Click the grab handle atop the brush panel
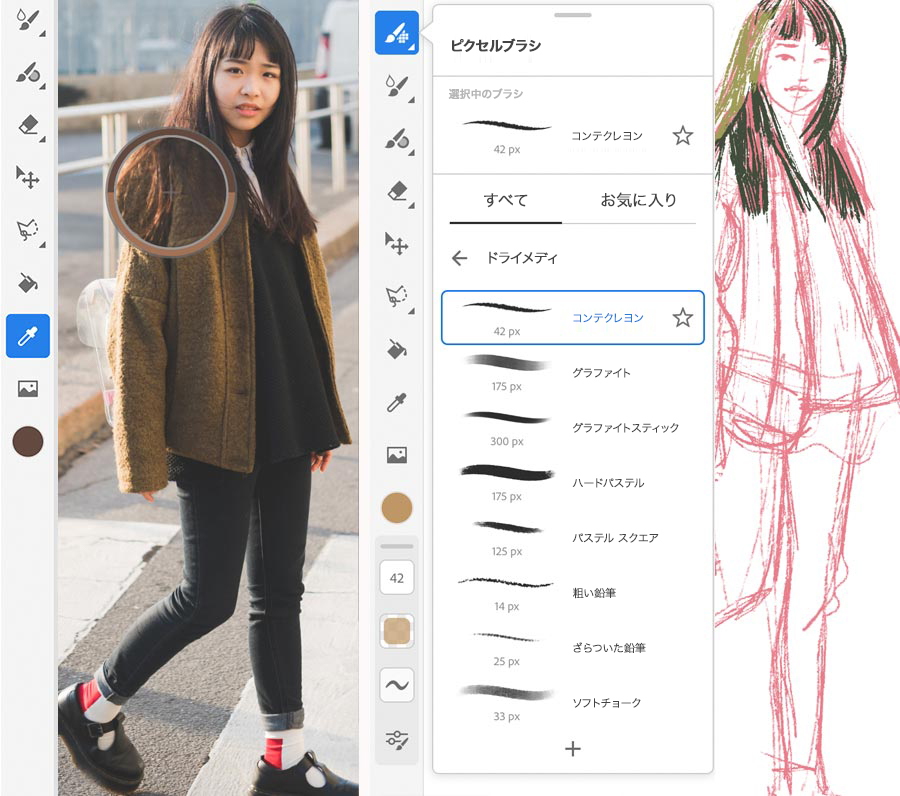 [x=572, y=15]
